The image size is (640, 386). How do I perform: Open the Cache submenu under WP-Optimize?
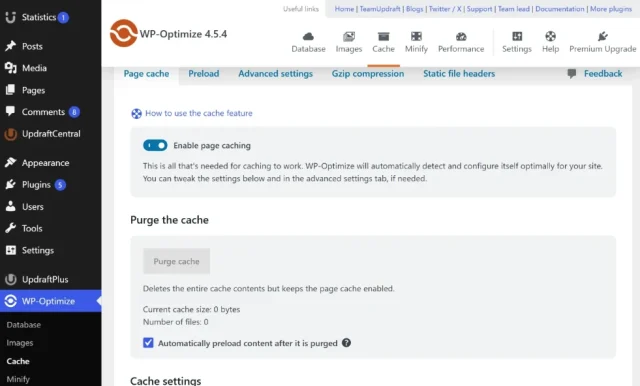pos(18,361)
